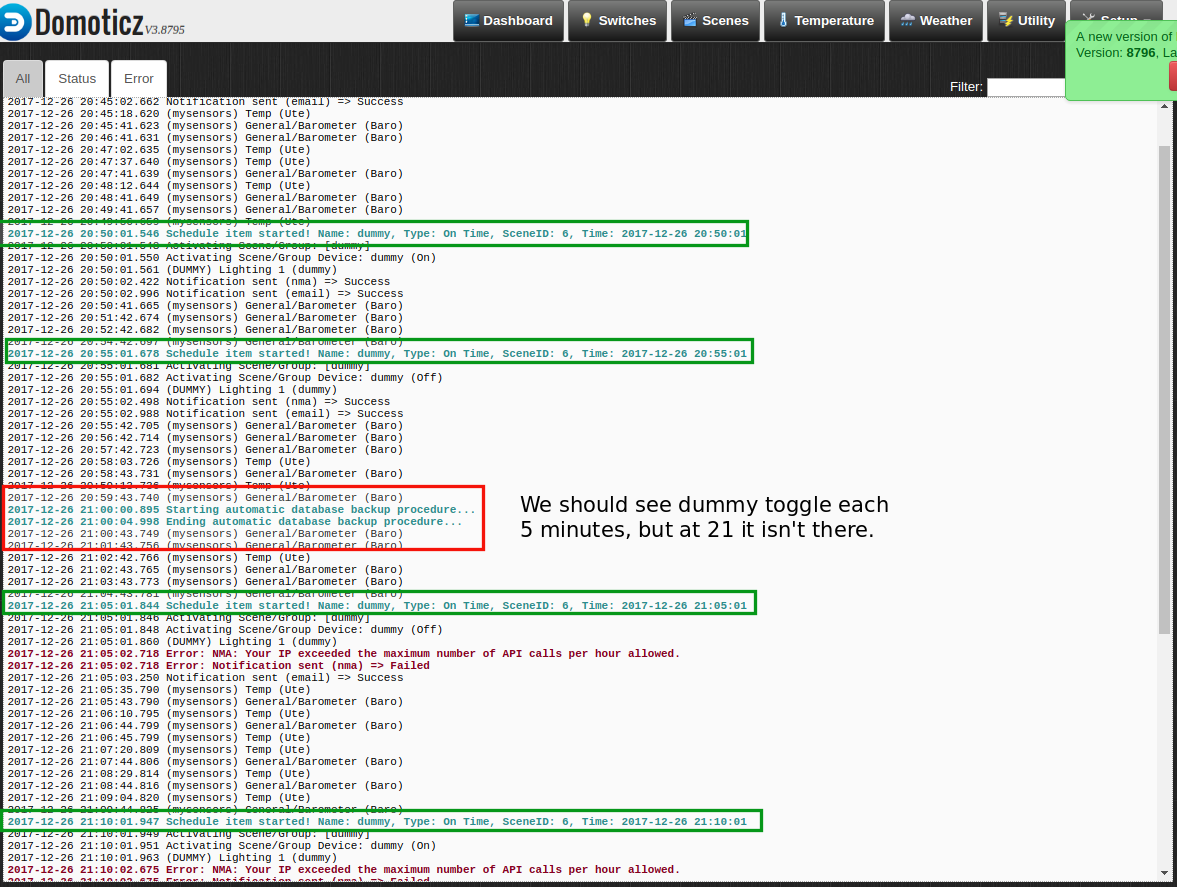The height and width of the screenshot is (887, 1177).
Task: Open Weather via the rain cloud icon
Action: 907,21
